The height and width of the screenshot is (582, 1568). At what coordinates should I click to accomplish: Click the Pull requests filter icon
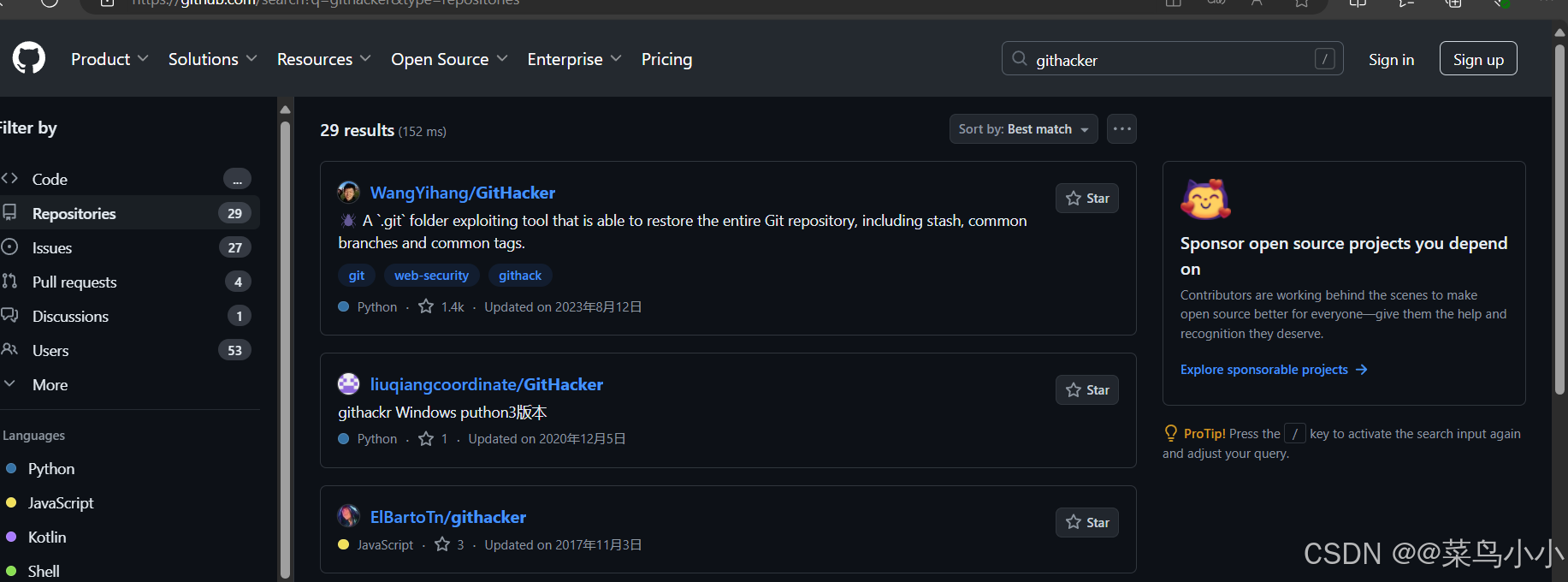pyautogui.click(x=9, y=282)
